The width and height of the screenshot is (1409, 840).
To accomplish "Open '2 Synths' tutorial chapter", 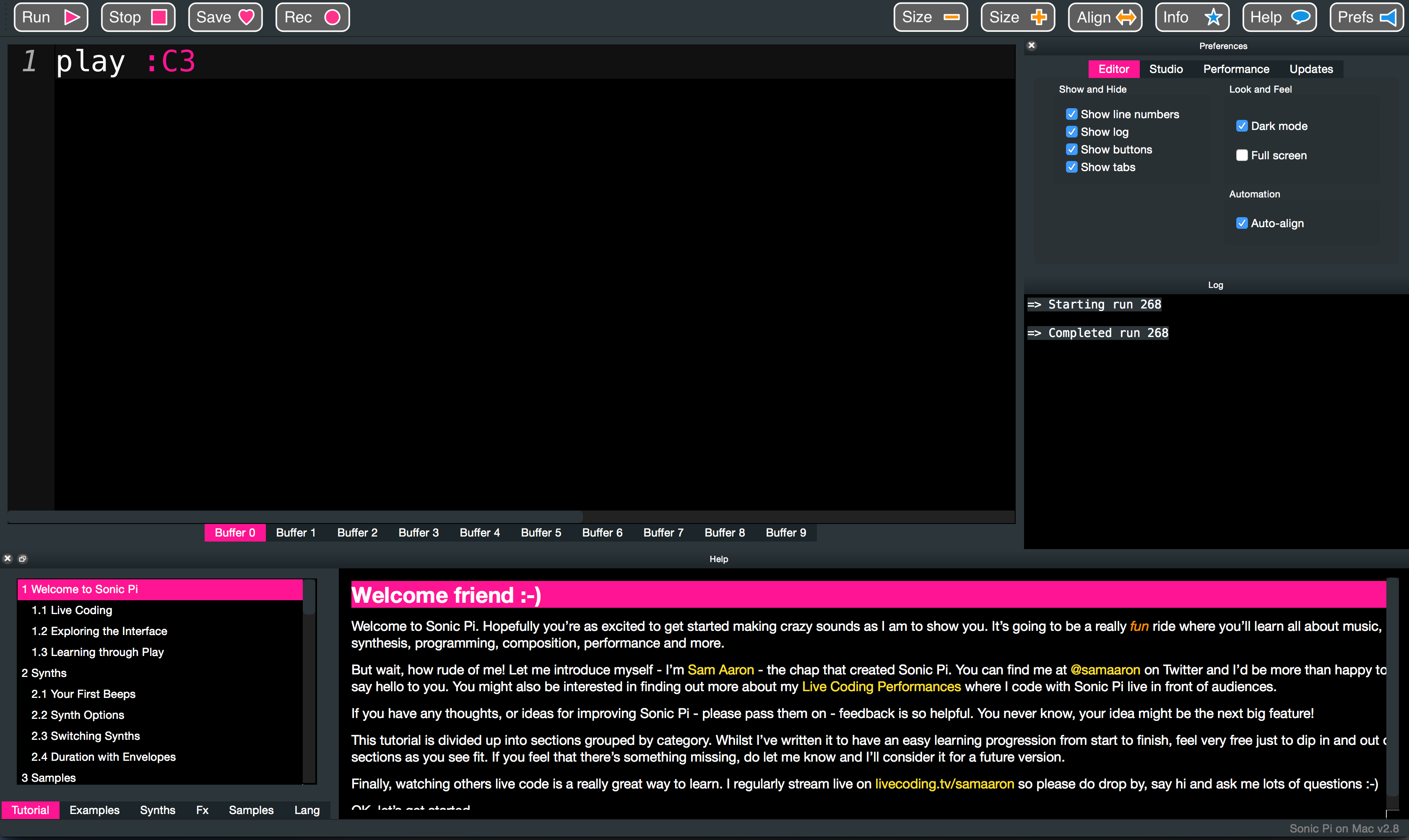I will (x=160, y=673).
